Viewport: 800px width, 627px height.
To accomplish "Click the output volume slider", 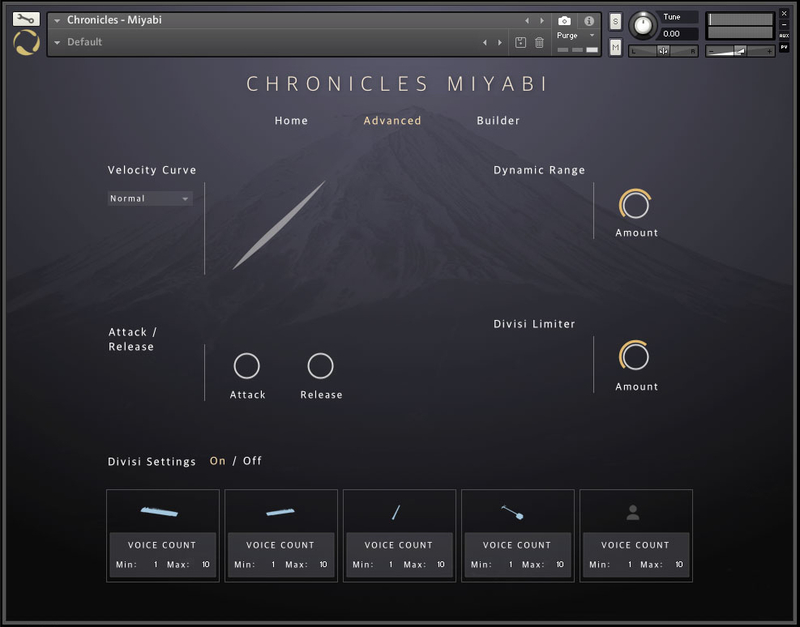I will tap(740, 51).
